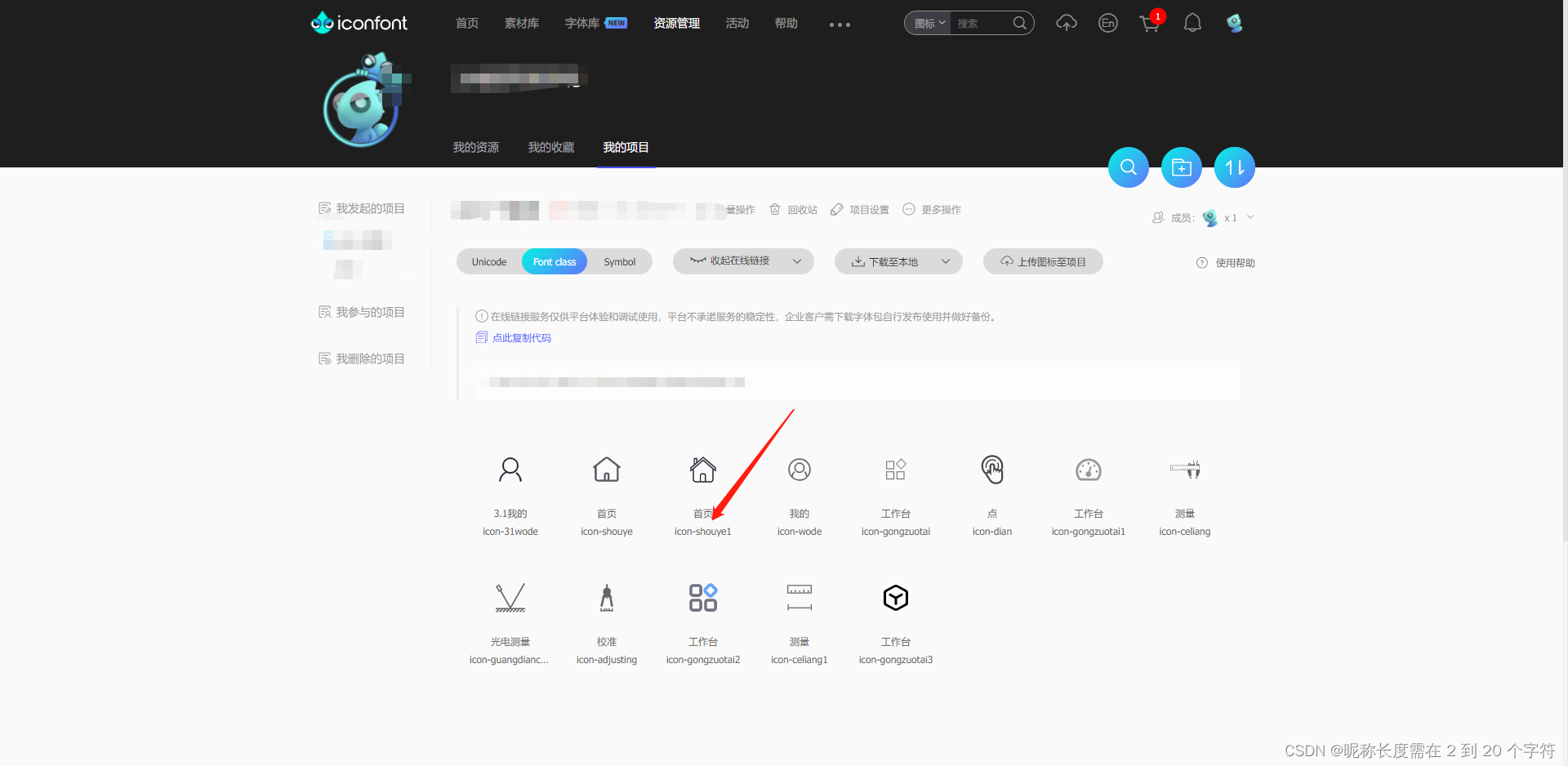Select 我发起的项目 in sidebar
The height and width of the screenshot is (766, 1568).
pos(362,208)
